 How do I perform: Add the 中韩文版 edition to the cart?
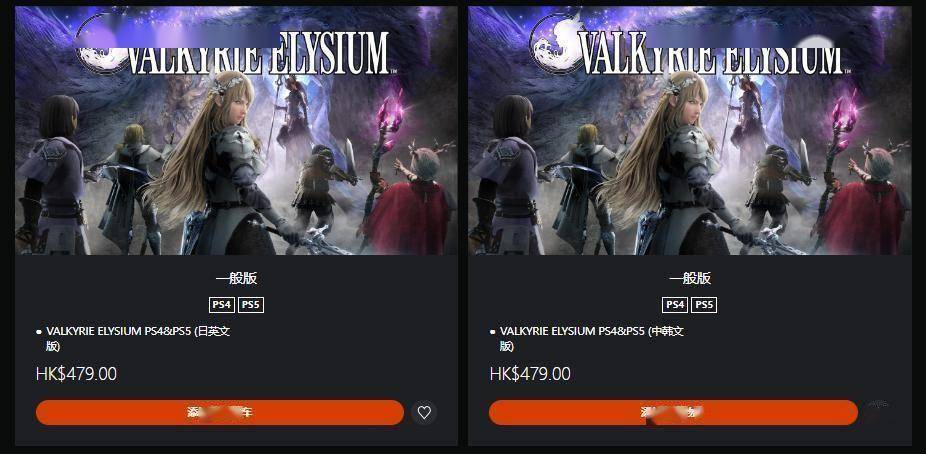pos(673,412)
